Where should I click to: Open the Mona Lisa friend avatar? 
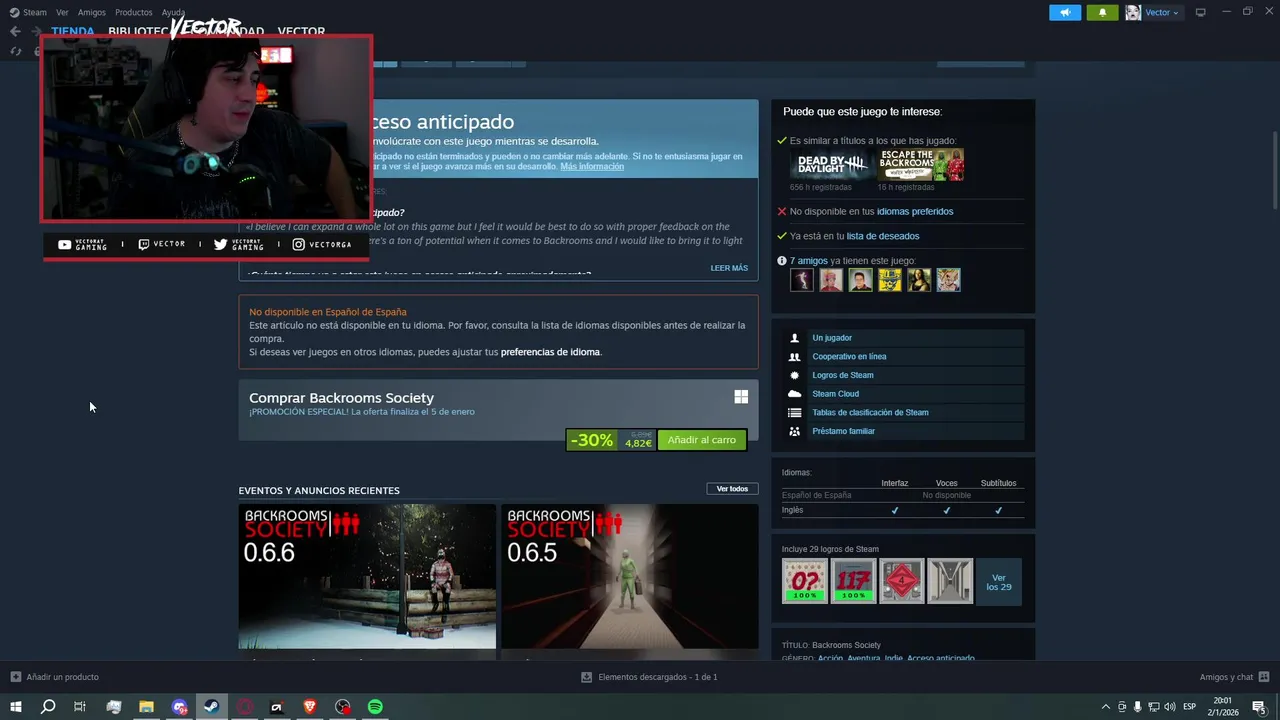pos(919,280)
